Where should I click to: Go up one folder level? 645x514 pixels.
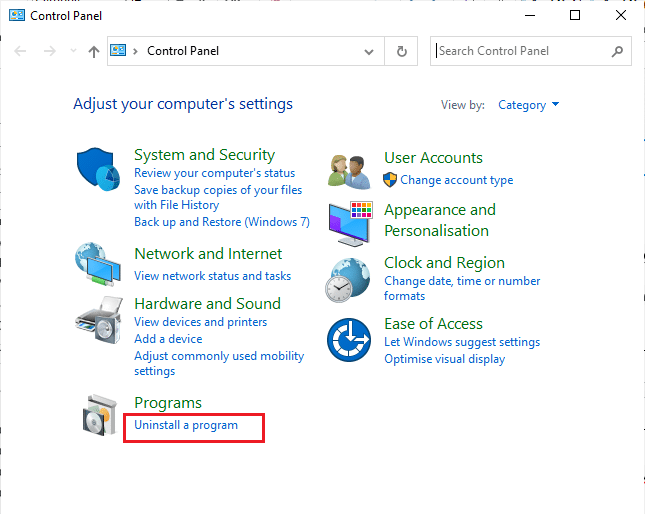93,51
